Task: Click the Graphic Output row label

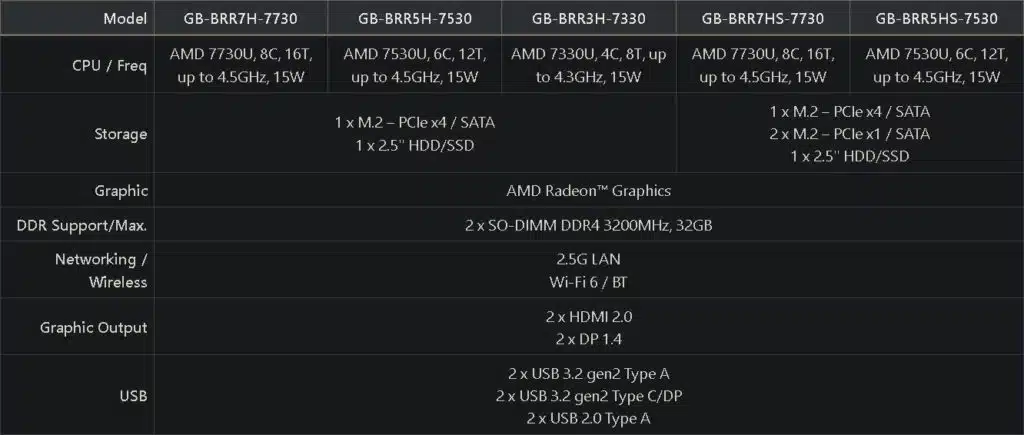Action: pos(93,328)
